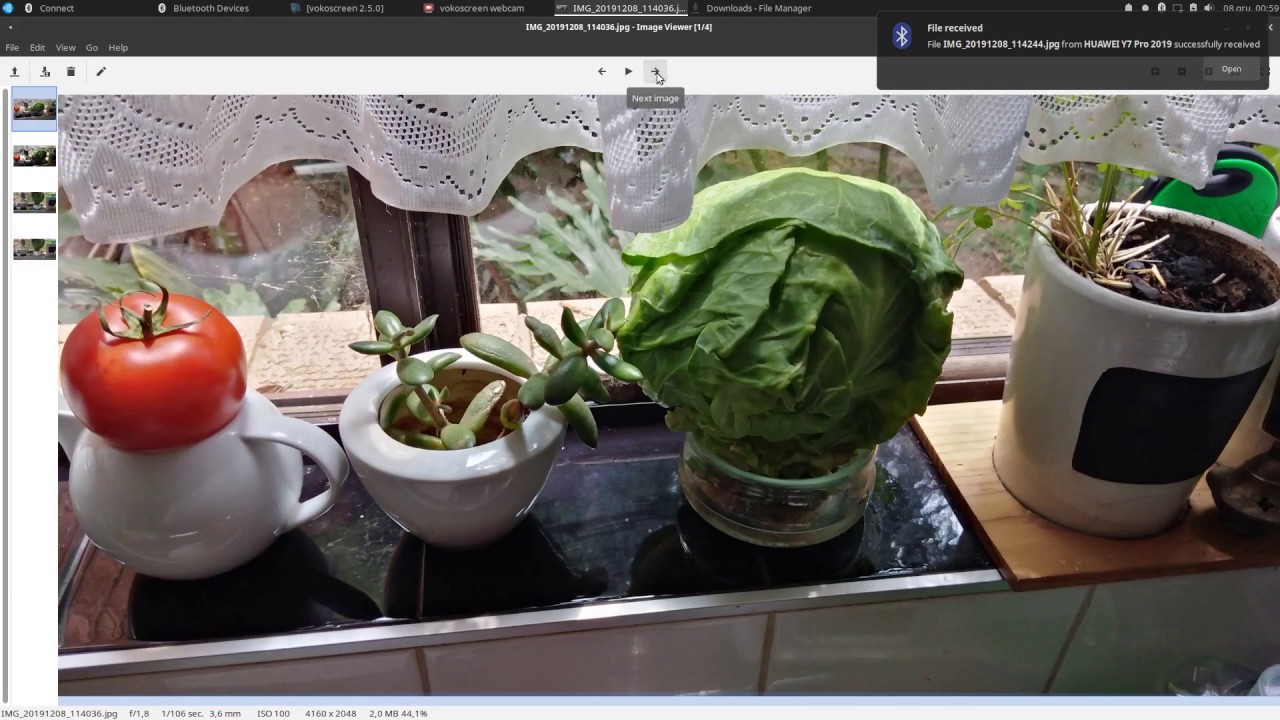This screenshot has width=1280, height=720.
Task: Click the panel clock showing 00:59
Action: click(x=1251, y=8)
